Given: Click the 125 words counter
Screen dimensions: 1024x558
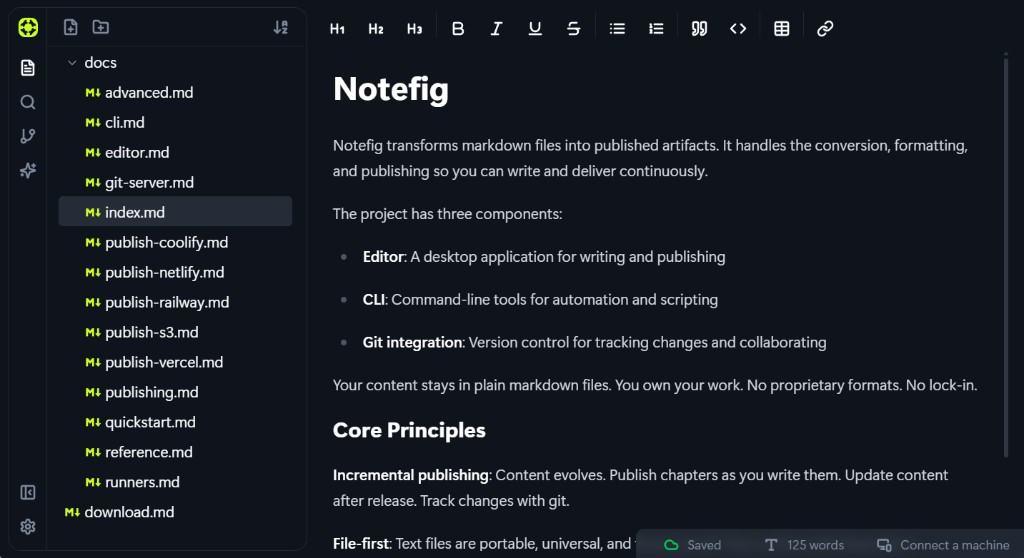Looking at the screenshot, I should [x=804, y=545].
